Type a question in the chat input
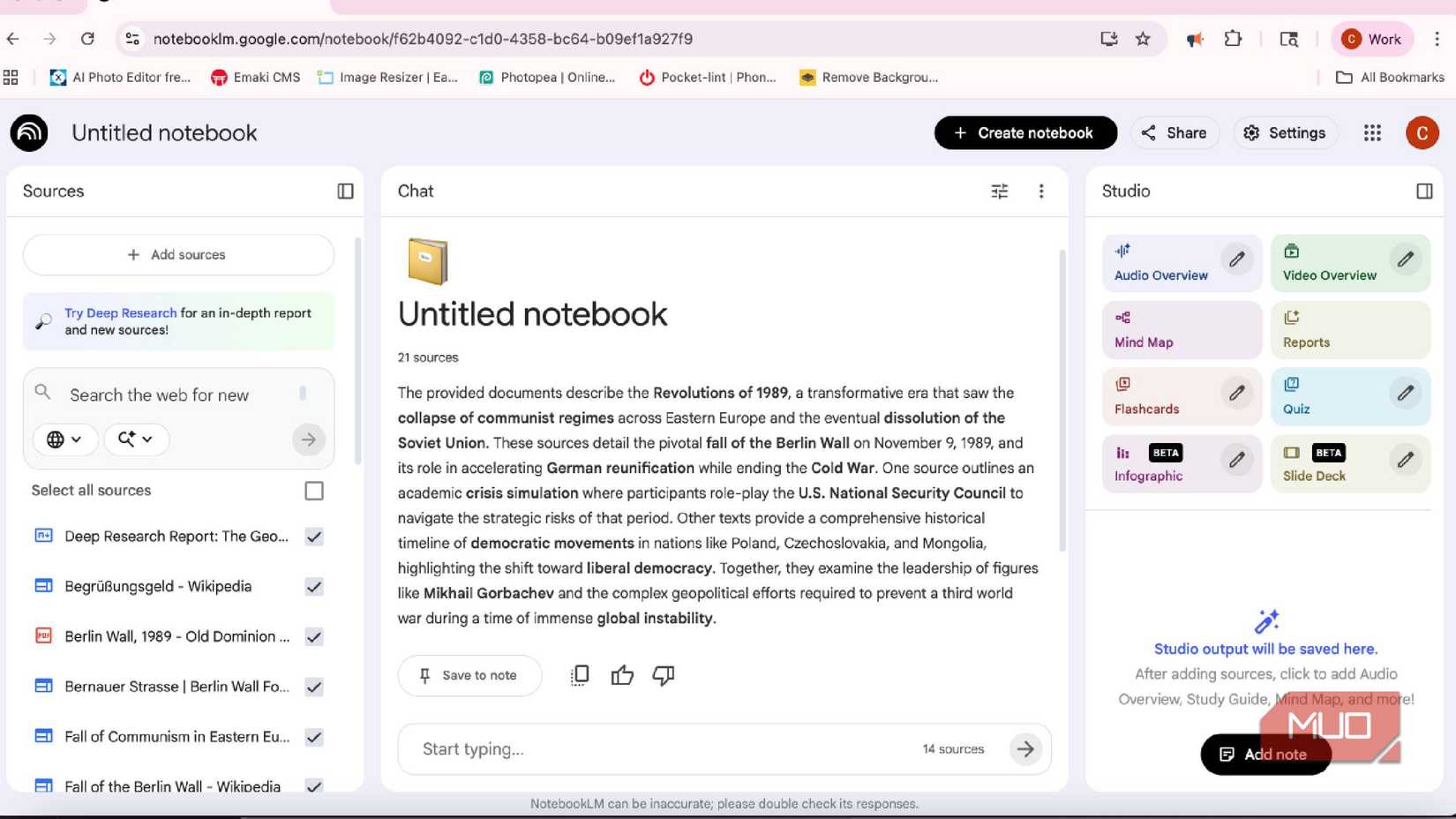 pos(618,748)
